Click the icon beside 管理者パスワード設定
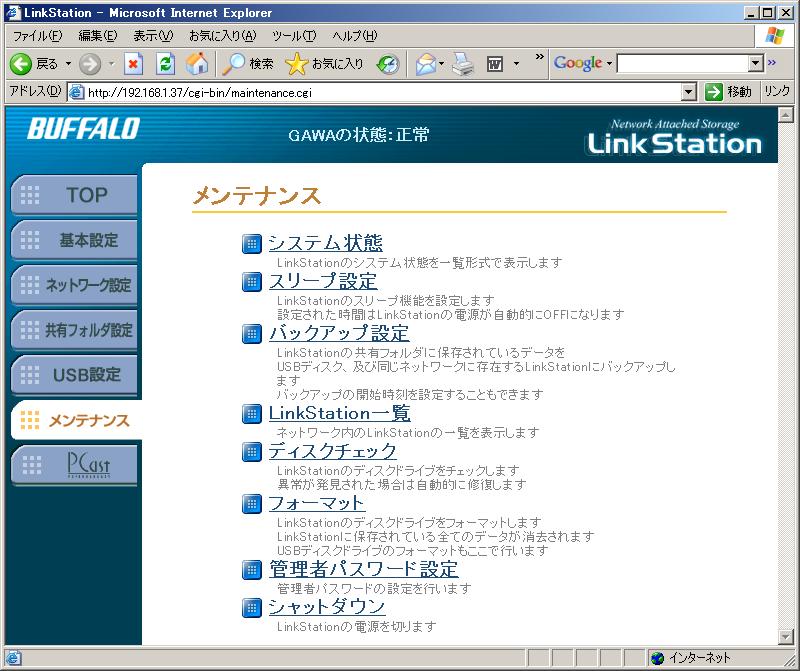Image resolution: width=800 pixels, height=671 pixels. click(x=252, y=569)
